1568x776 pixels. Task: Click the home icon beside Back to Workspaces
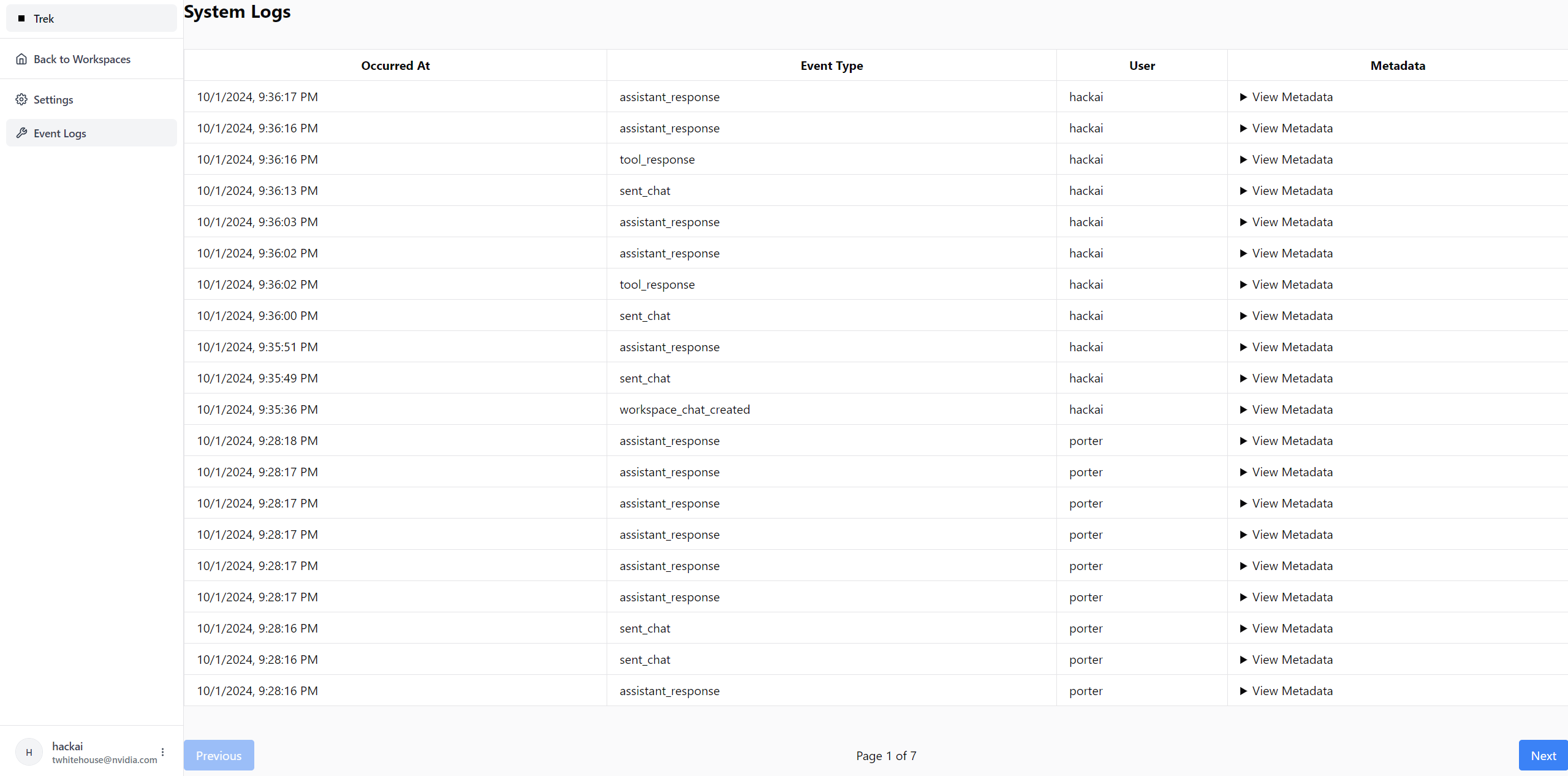(x=21, y=59)
